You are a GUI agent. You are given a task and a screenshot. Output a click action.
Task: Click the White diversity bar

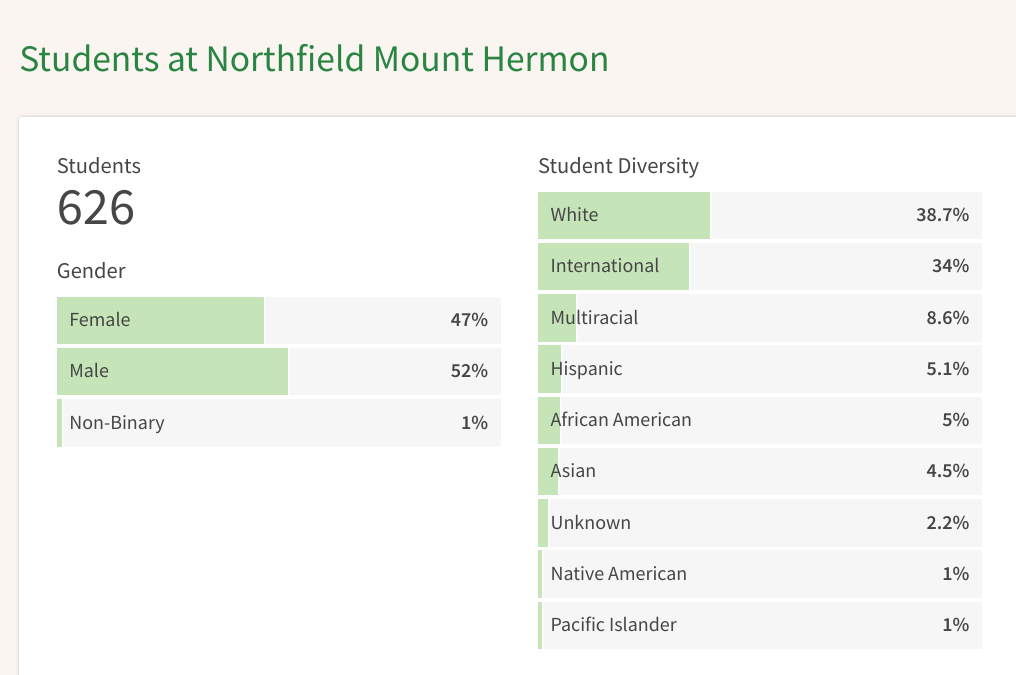pos(759,215)
